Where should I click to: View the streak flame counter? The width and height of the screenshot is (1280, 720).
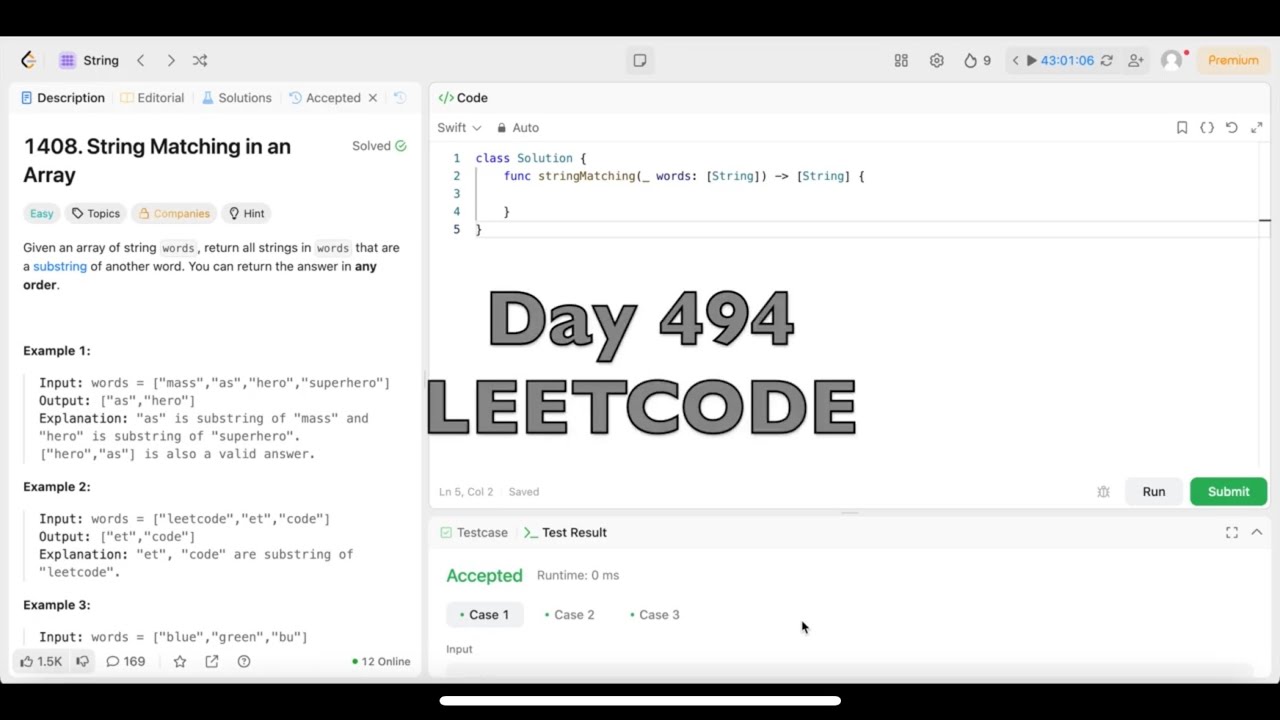coord(977,60)
